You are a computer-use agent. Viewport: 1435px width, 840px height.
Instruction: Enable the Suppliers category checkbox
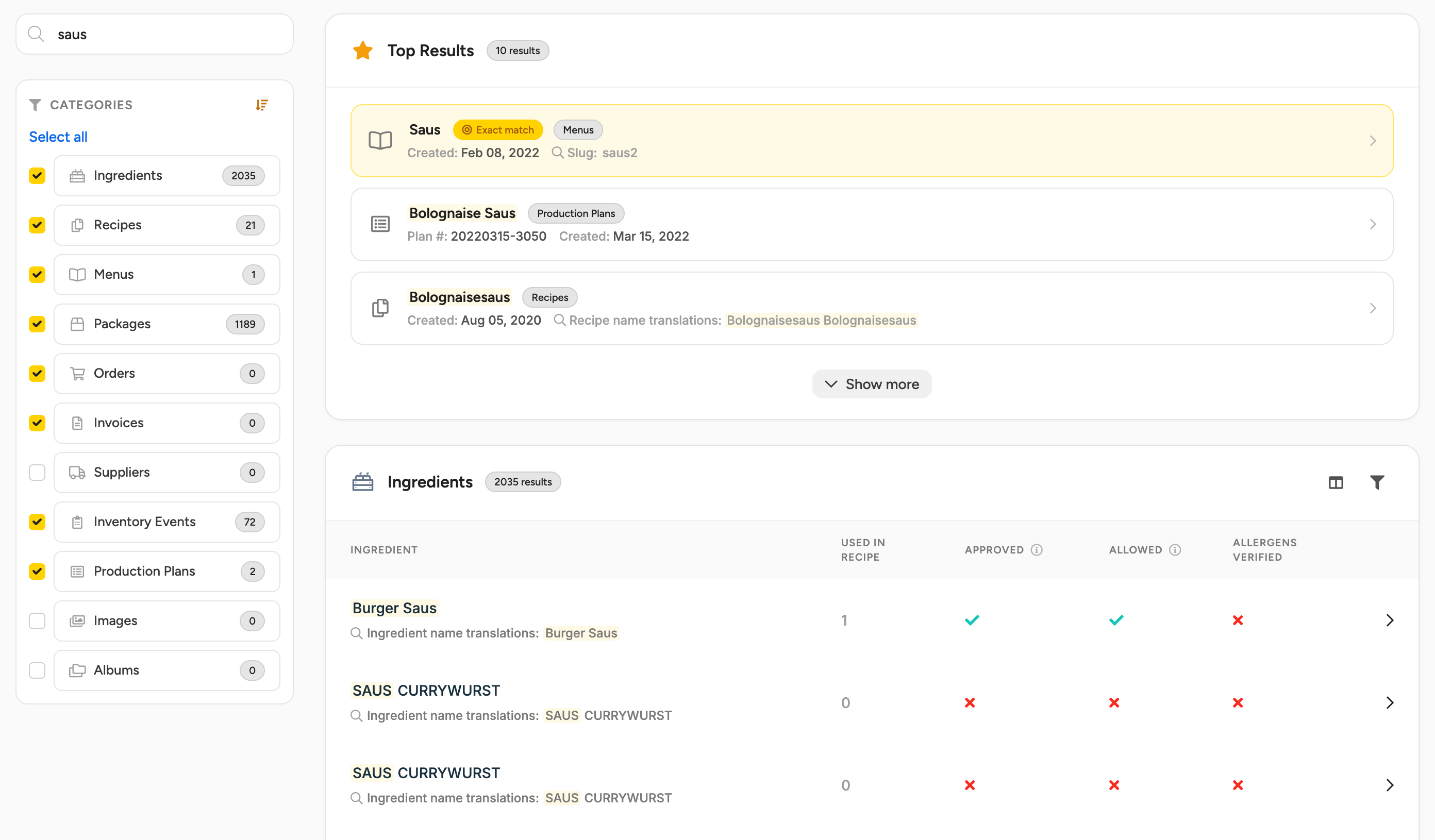coord(37,472)
